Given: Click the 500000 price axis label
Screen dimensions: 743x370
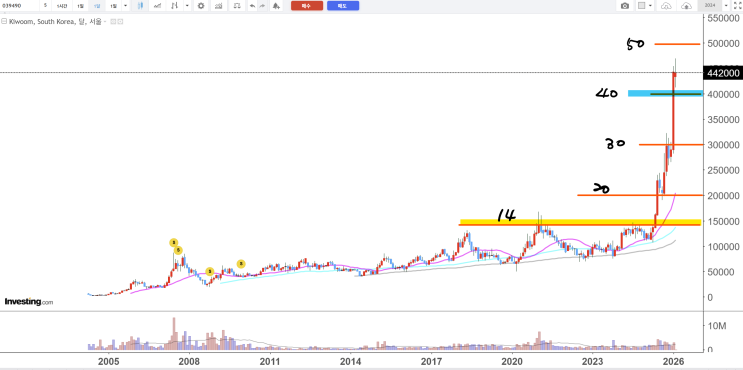Looking at the screenshot, I should tap(723, 44).
